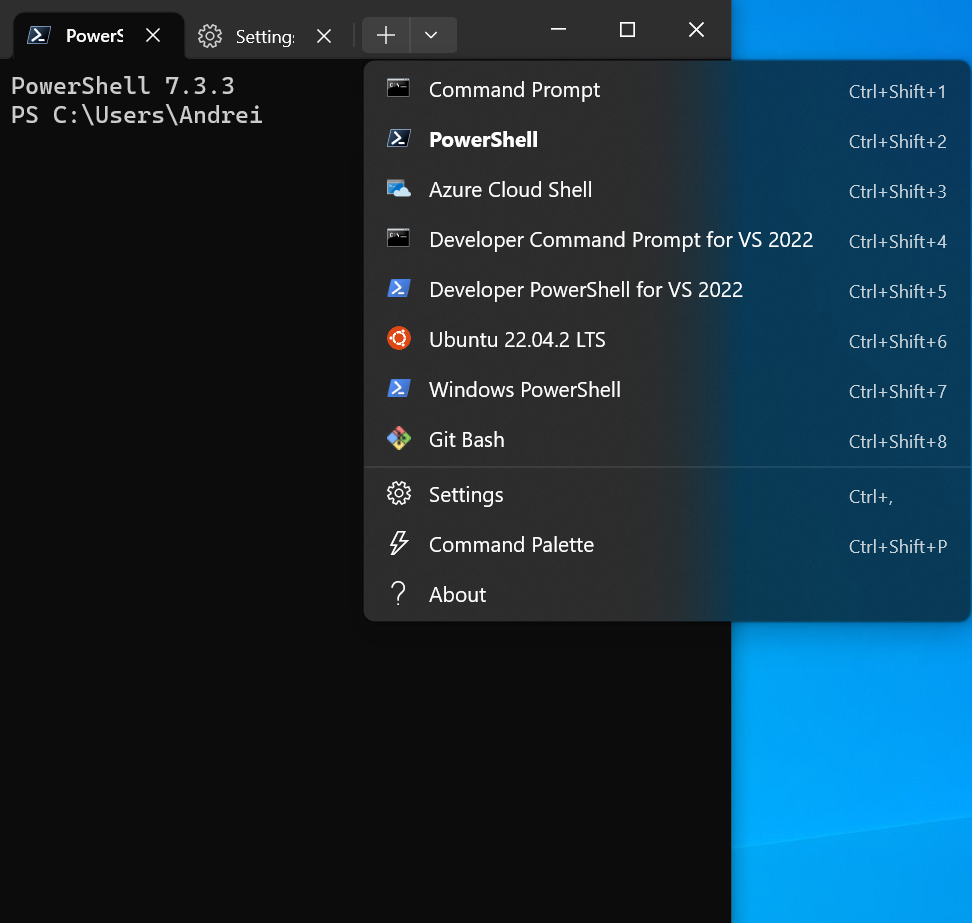Viewport: 972px width, 923px height.
Task: Select the bold PowerShell menu entry
Action: click(666, 139)
